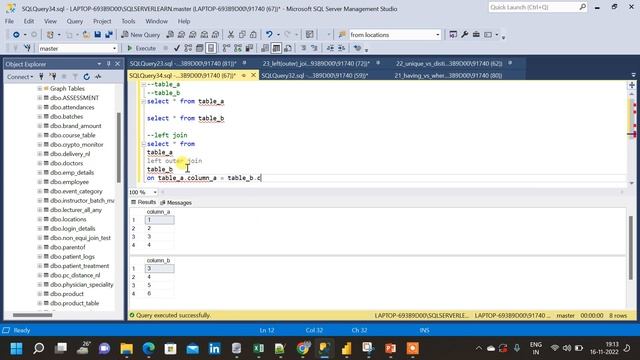Click the Save All icon

point(109,35)
